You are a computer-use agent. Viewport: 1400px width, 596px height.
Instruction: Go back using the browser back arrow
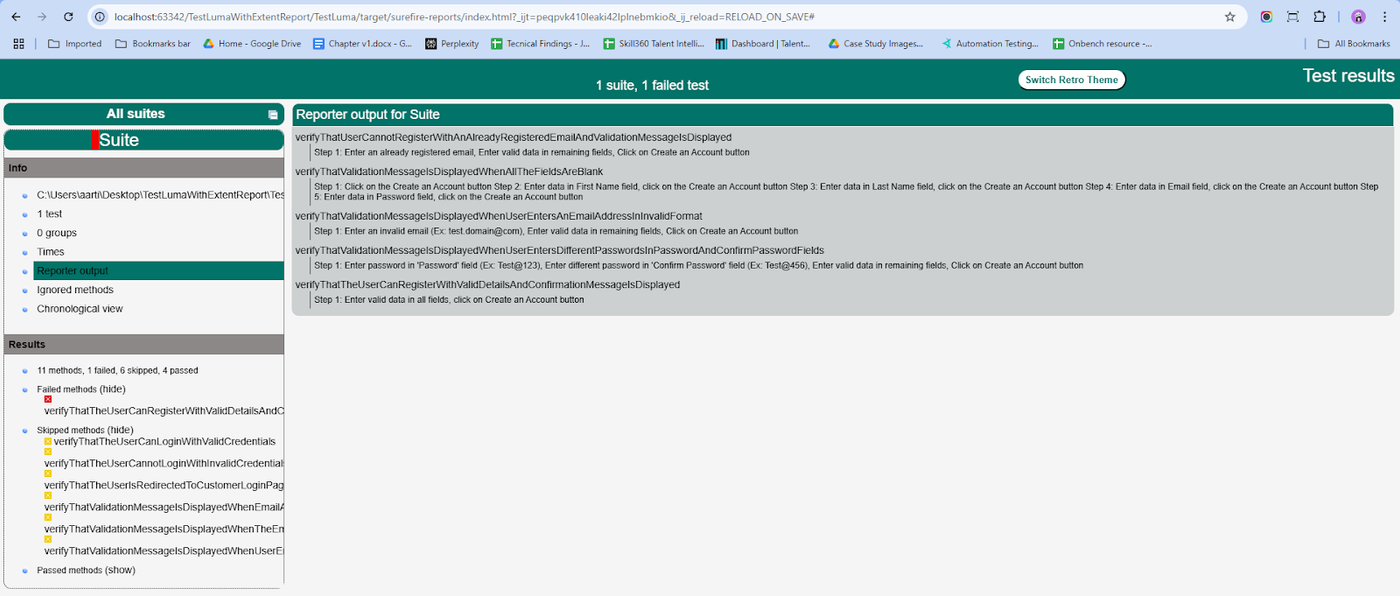pyautogui.click(x=16, y=17)
